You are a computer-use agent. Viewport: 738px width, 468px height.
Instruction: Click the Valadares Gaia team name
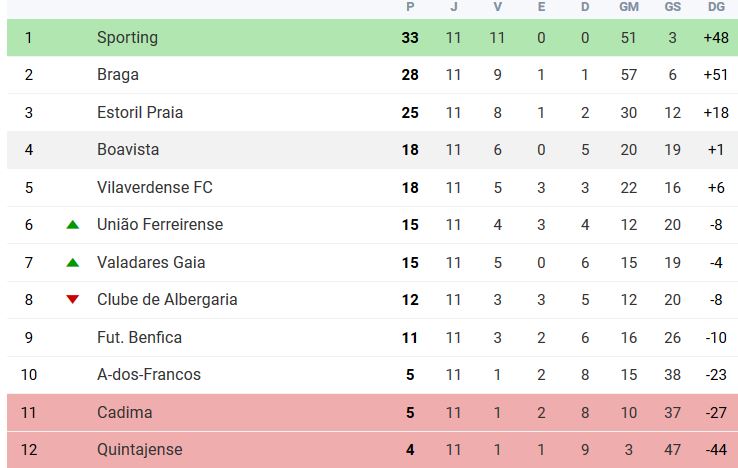pyautogui.click(x=151, y=262)
